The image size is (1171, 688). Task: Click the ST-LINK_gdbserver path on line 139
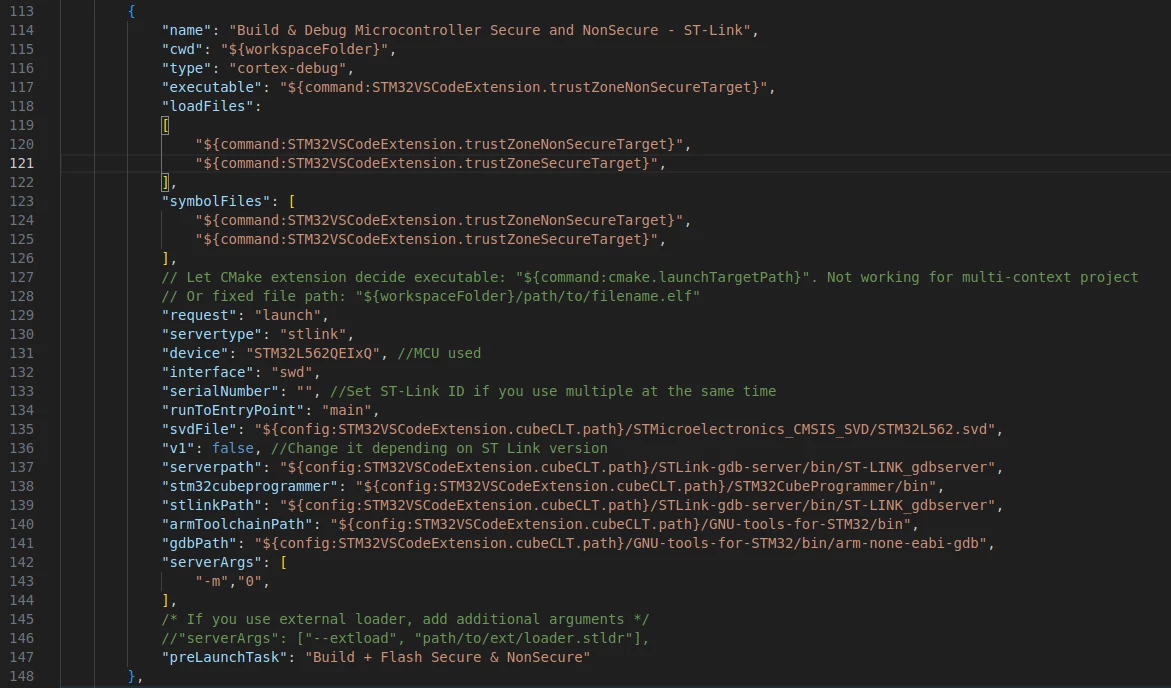637,506
